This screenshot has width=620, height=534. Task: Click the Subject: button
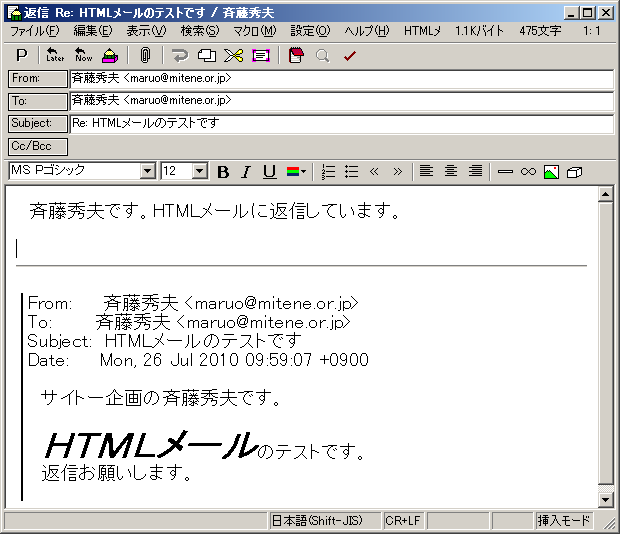(x=38, y=124)
